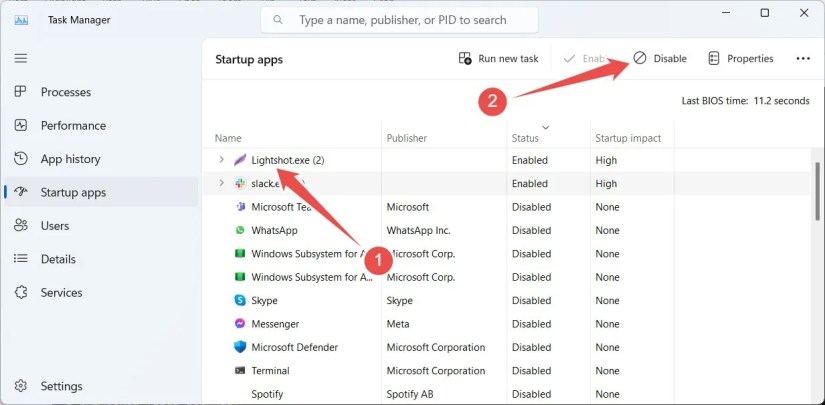The image size is (825, 405).
Task: Click the Terminal app icon
Action: click(240, 370)
